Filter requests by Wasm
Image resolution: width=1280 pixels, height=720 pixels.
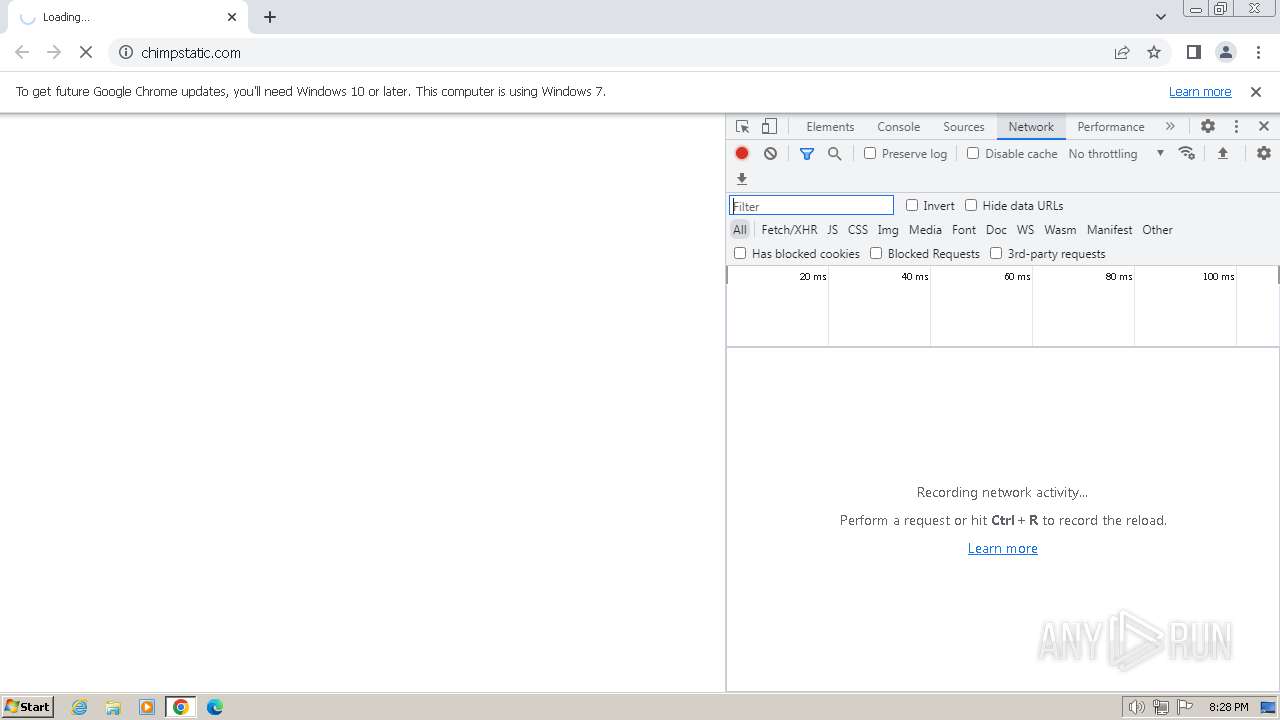coord(1060,230)
